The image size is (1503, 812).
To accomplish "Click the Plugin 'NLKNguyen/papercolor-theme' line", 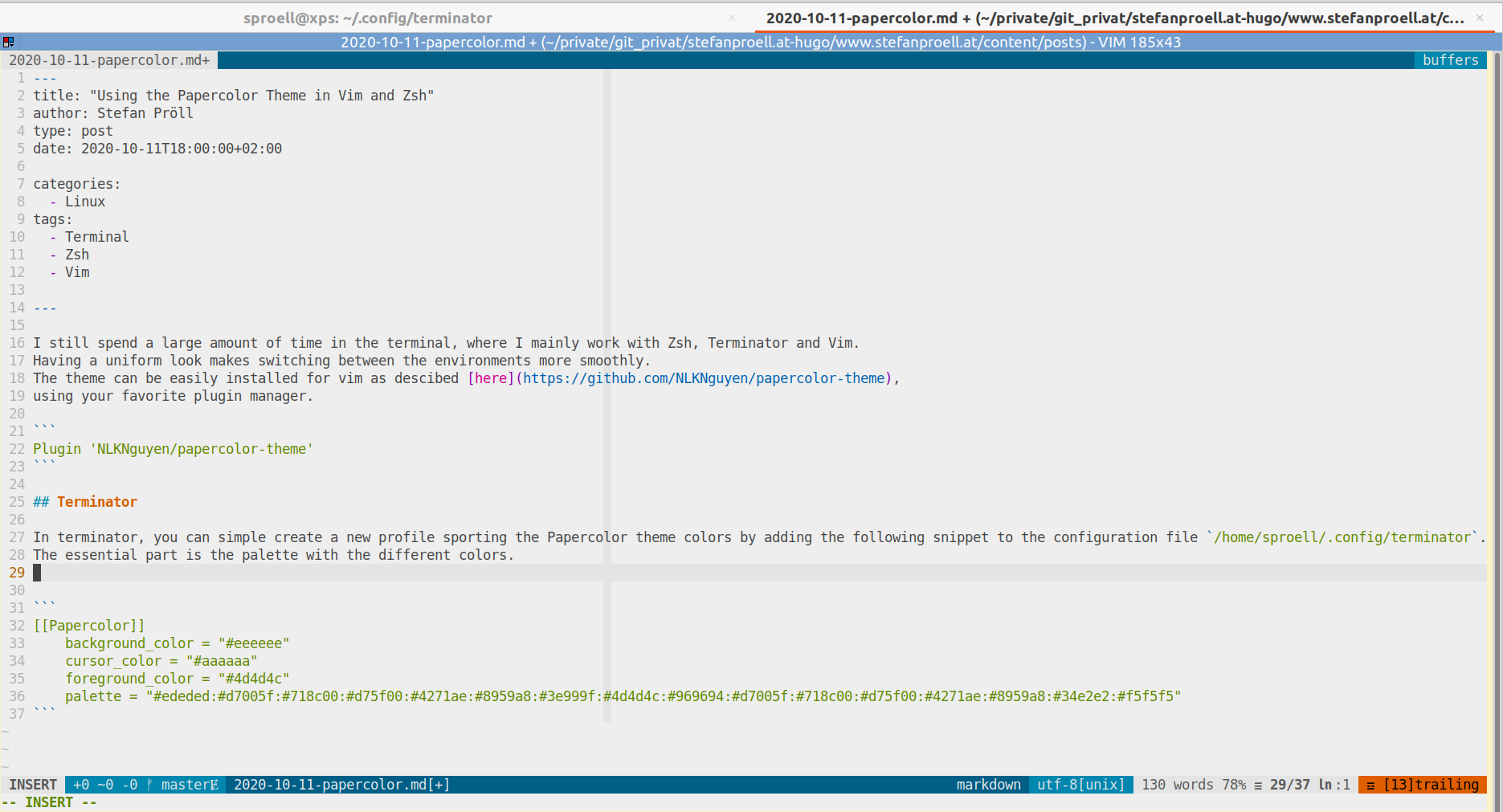I will tap(173, 449).
